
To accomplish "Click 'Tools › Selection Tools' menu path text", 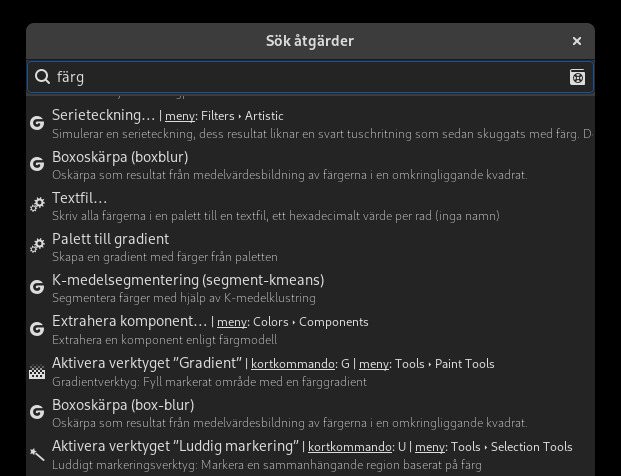I will tap(512, 447).
